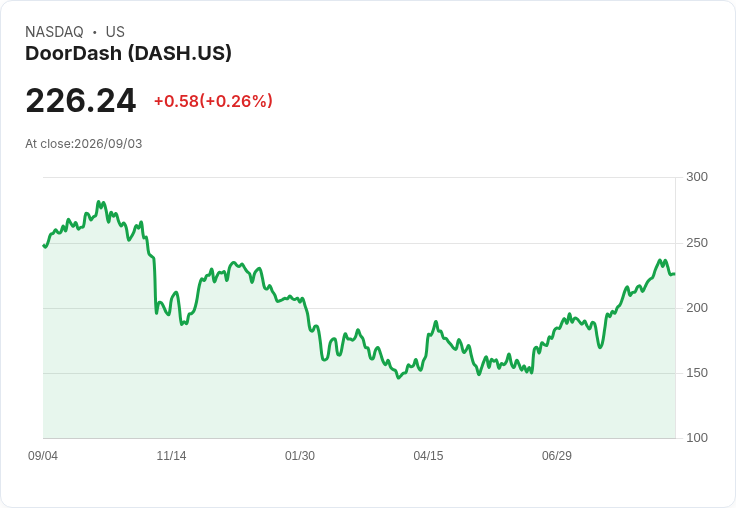
Task: Open the DoorDash (DASH.US) title
Action: (128, 54)
